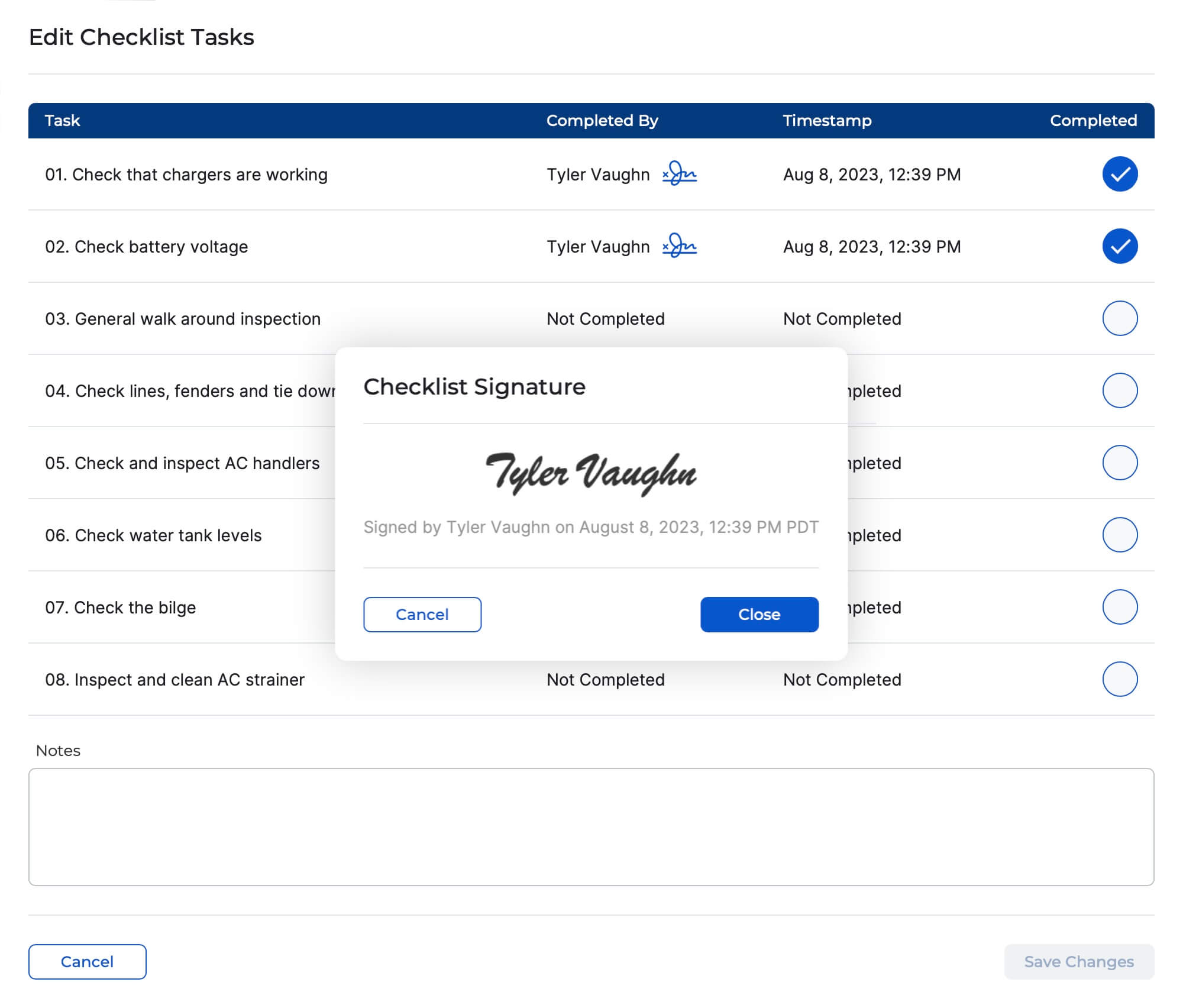Open signature icon for battery voltage task

coord(679,246)
